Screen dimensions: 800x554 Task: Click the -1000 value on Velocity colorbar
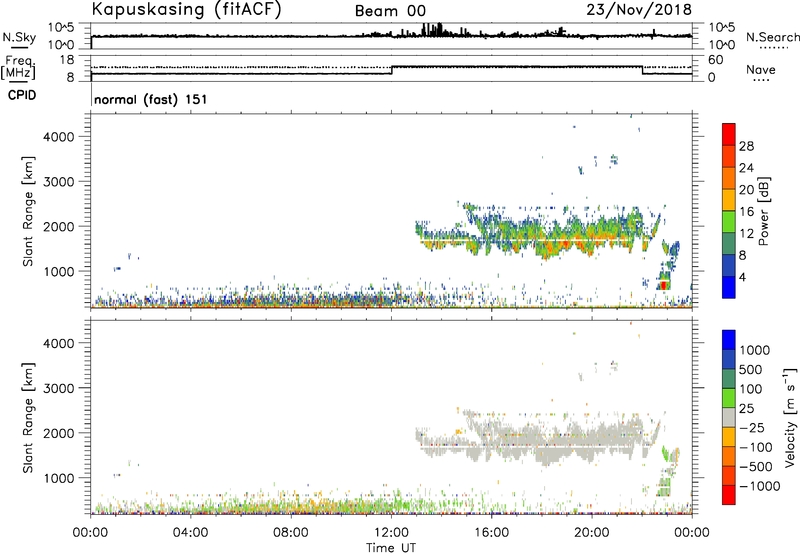[760, 486]
